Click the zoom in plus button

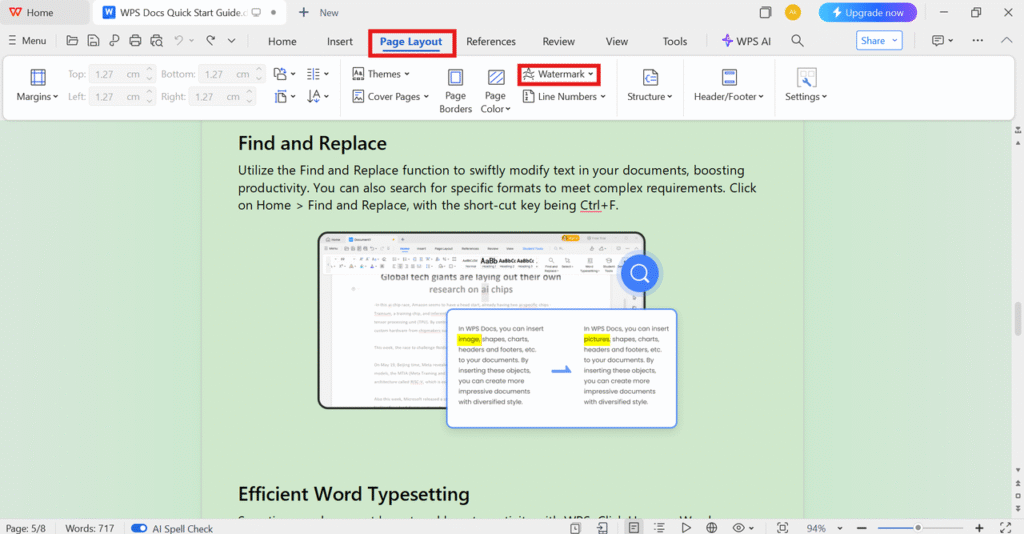pyautogui.click(x=979, y=527)
